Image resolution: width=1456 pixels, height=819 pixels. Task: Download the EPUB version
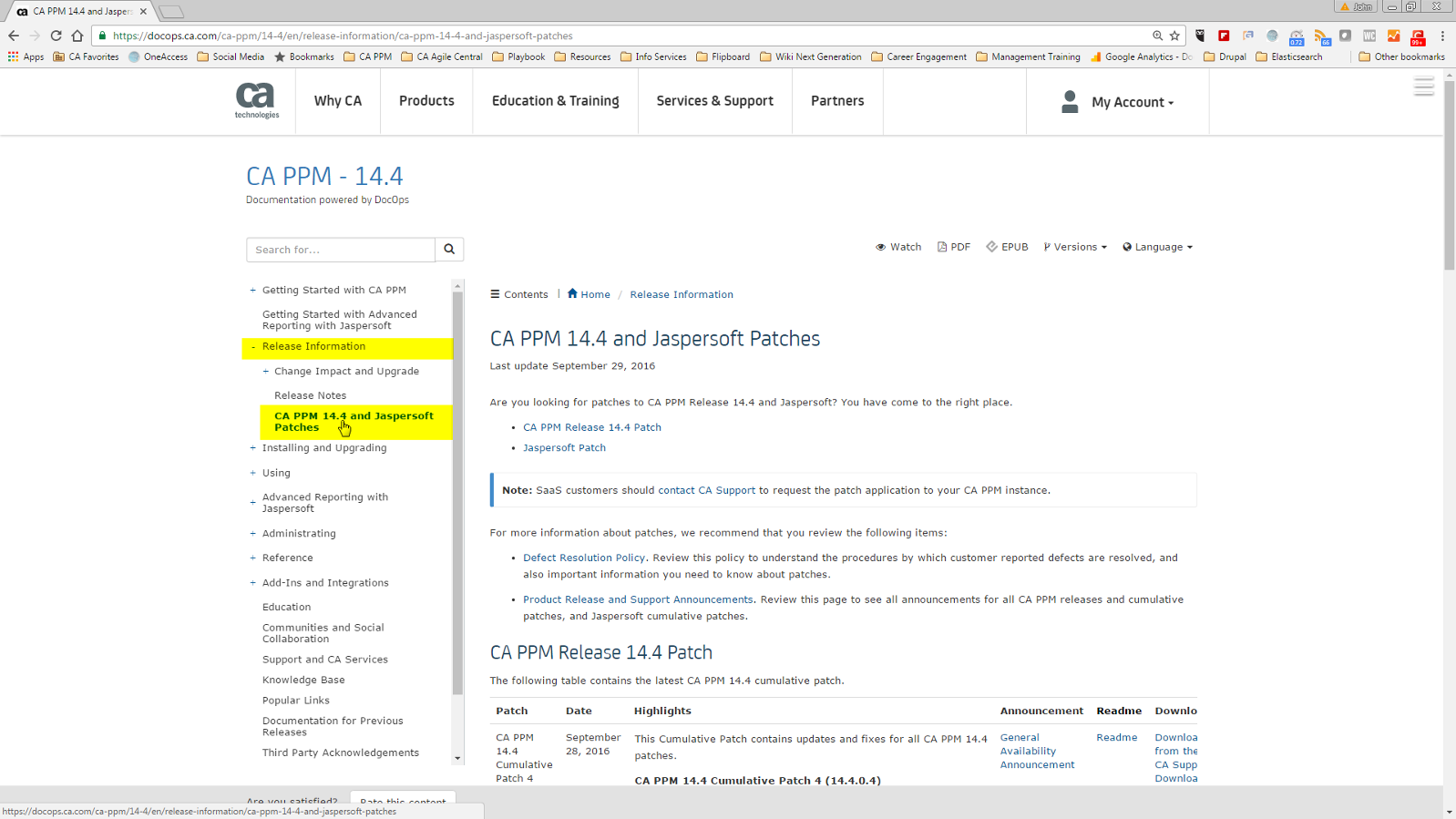1007,247
